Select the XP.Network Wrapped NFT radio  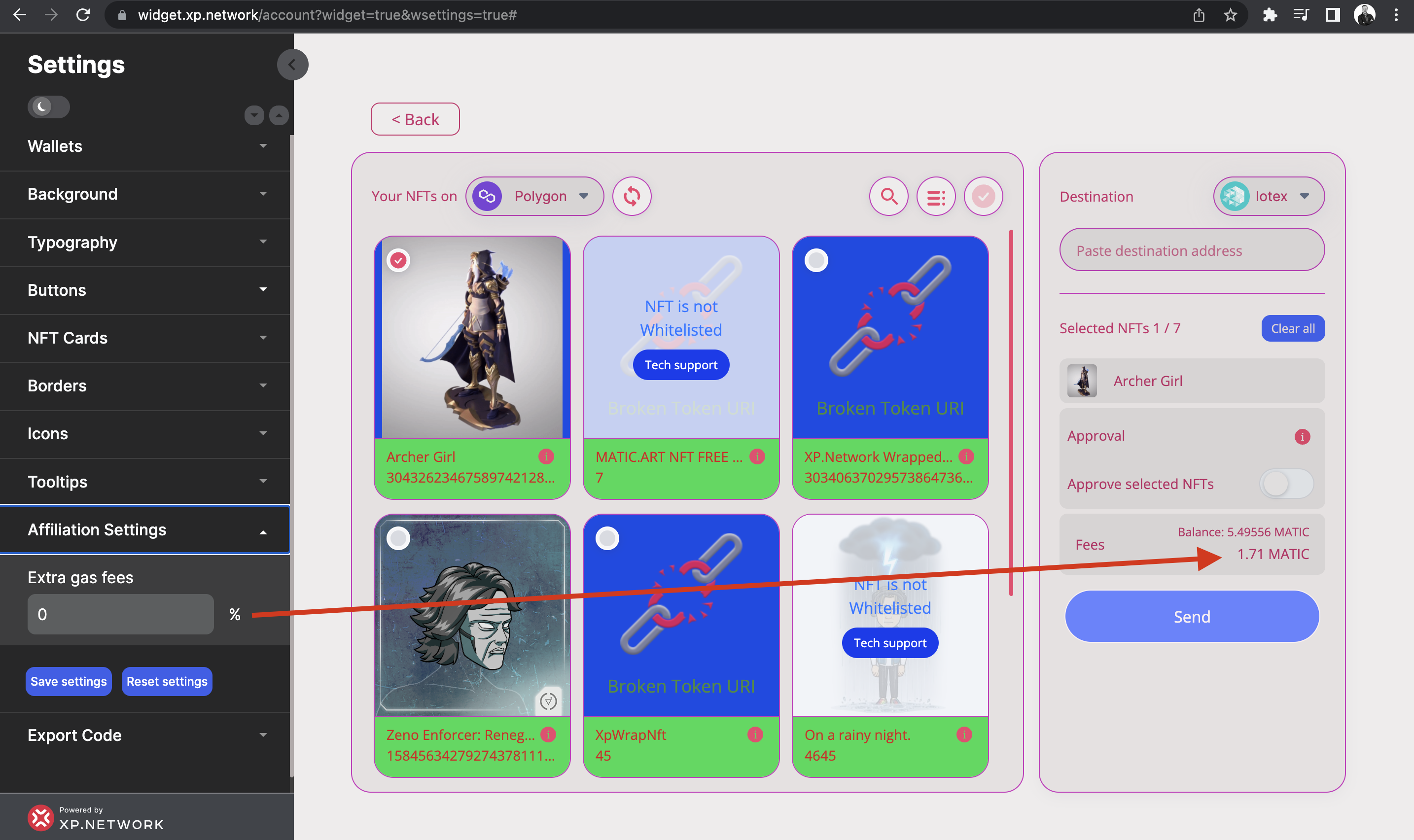(816, 260)
